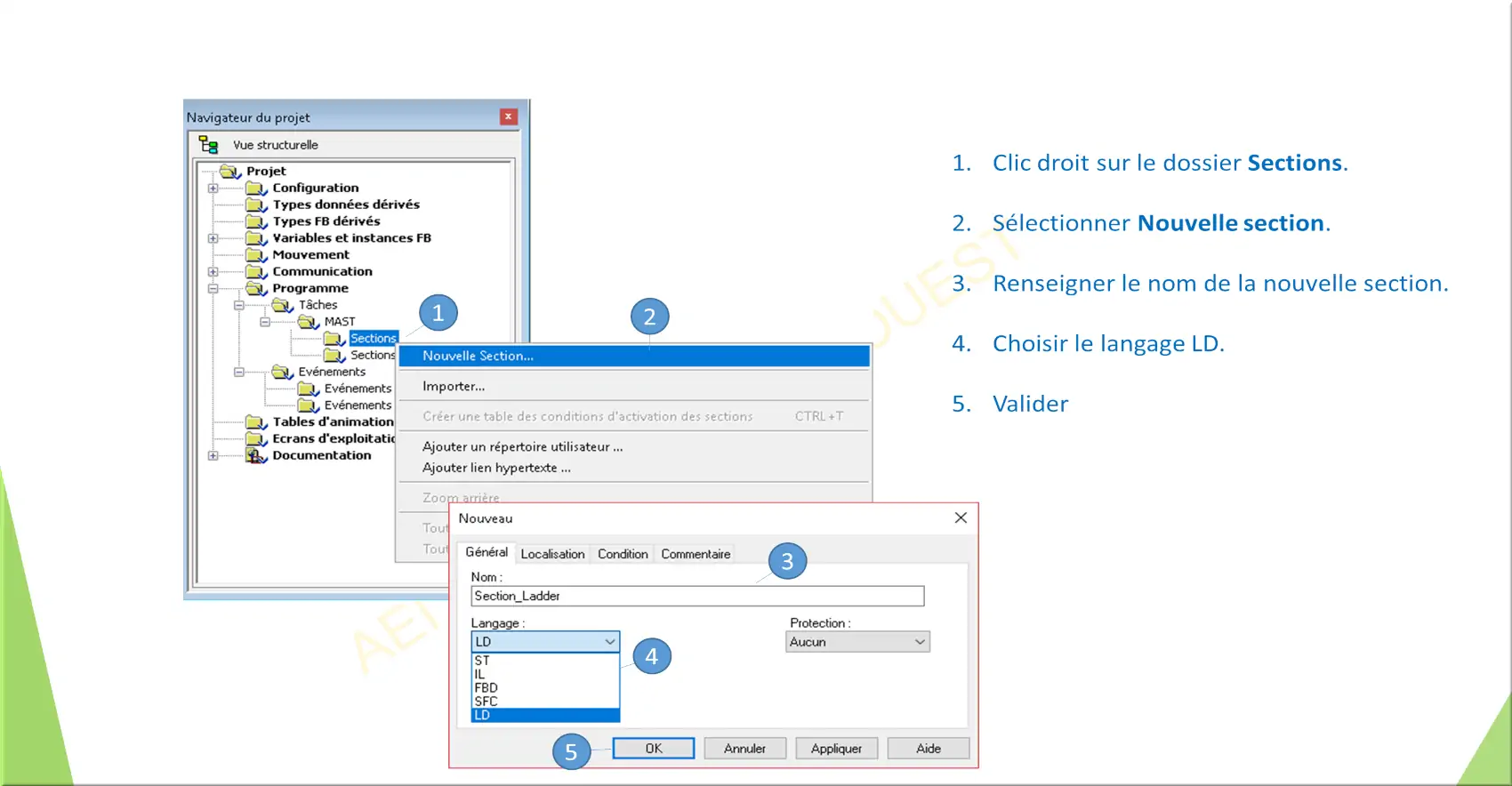Click the Annuler button
The image size is (1512, 786).
click(x=745, y=749)
